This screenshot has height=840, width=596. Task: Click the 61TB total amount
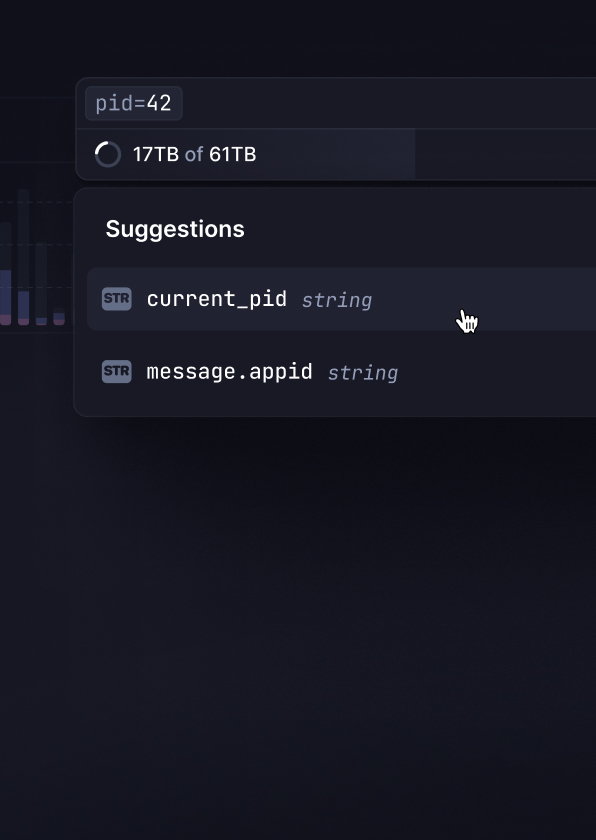(x=233, y=154)
